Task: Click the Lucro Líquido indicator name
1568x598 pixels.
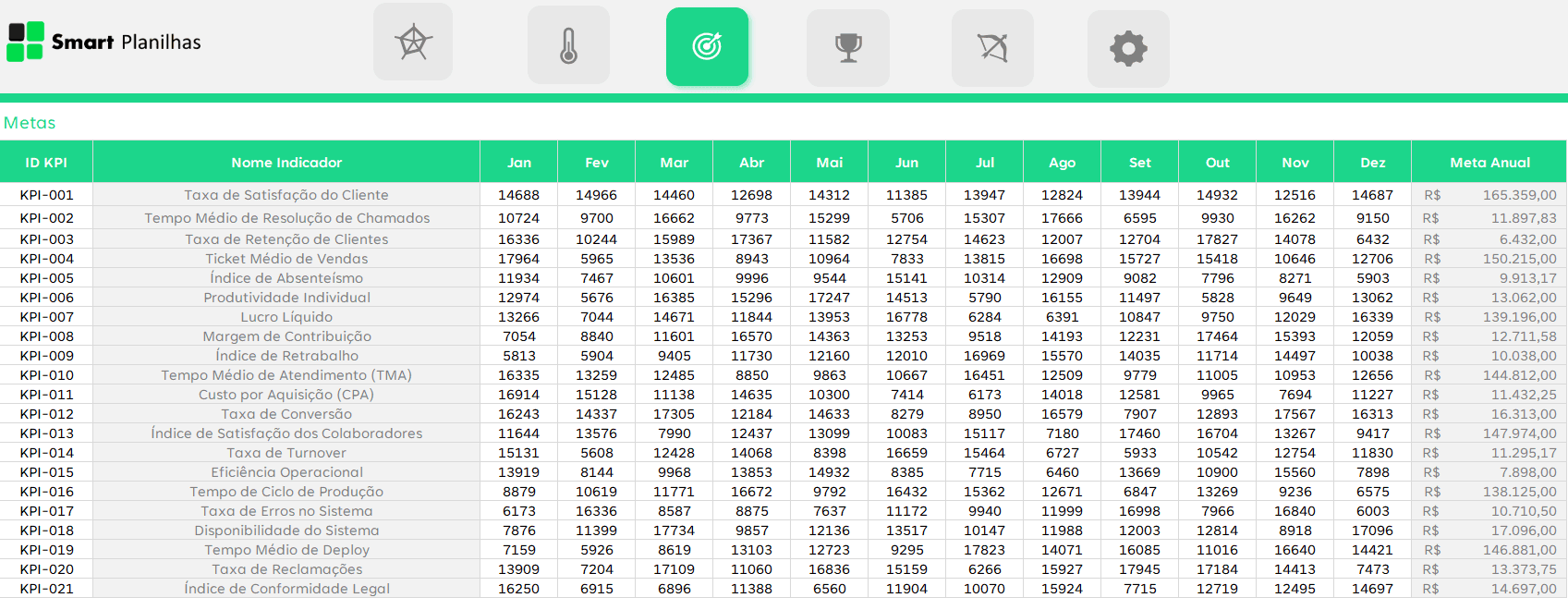Action: pos(286,317)
